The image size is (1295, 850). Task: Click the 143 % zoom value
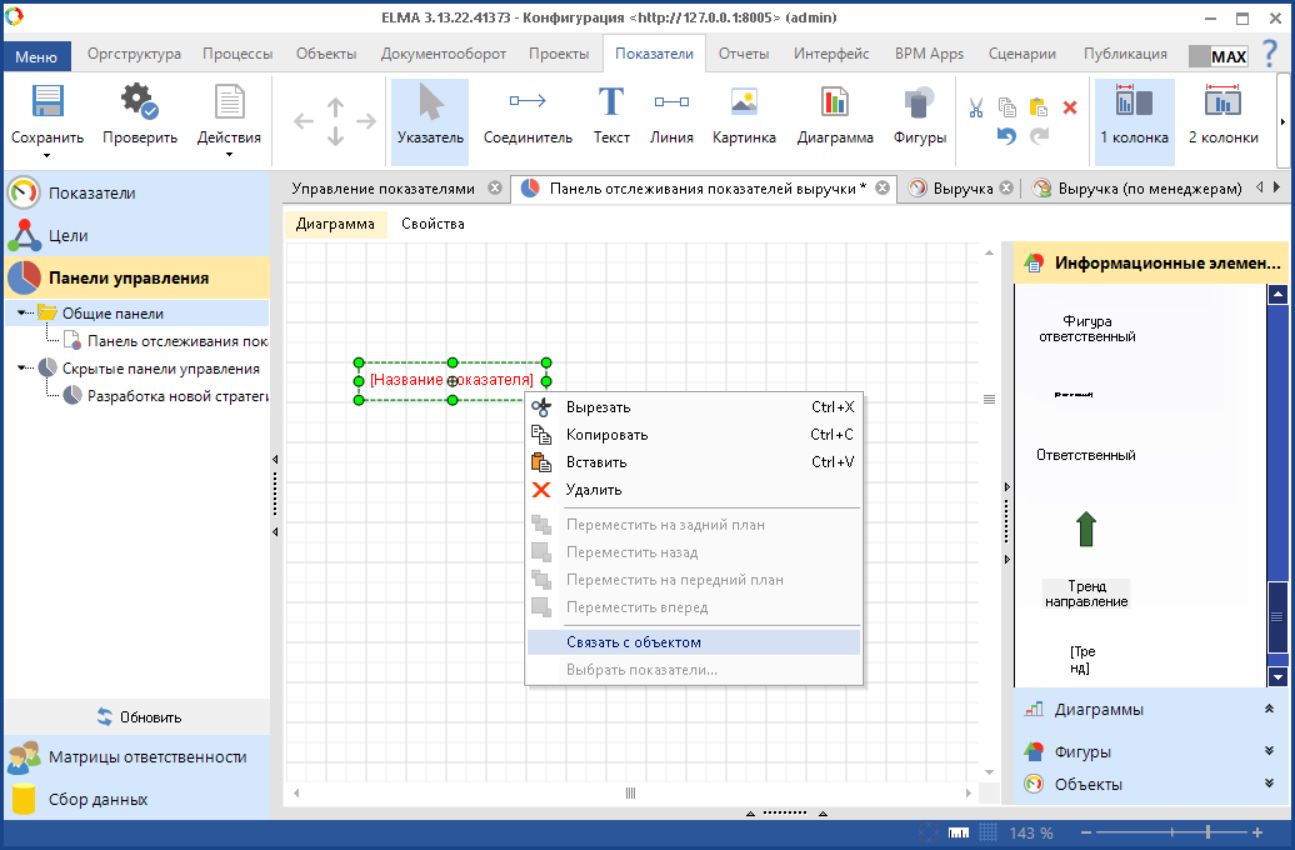click(1031, 833)
